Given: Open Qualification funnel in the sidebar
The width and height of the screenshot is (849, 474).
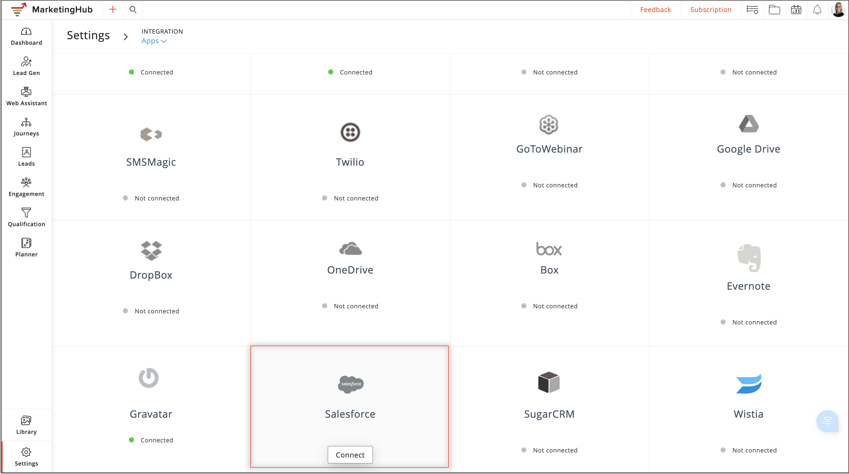Looking at the screenshot, I should [x=26, y=217].
